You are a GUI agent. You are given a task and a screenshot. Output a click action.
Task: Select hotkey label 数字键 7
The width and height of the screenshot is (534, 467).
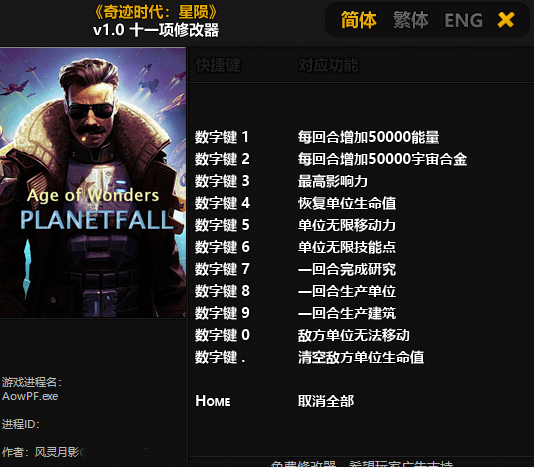pyautogui.click(x=222, y=269)
